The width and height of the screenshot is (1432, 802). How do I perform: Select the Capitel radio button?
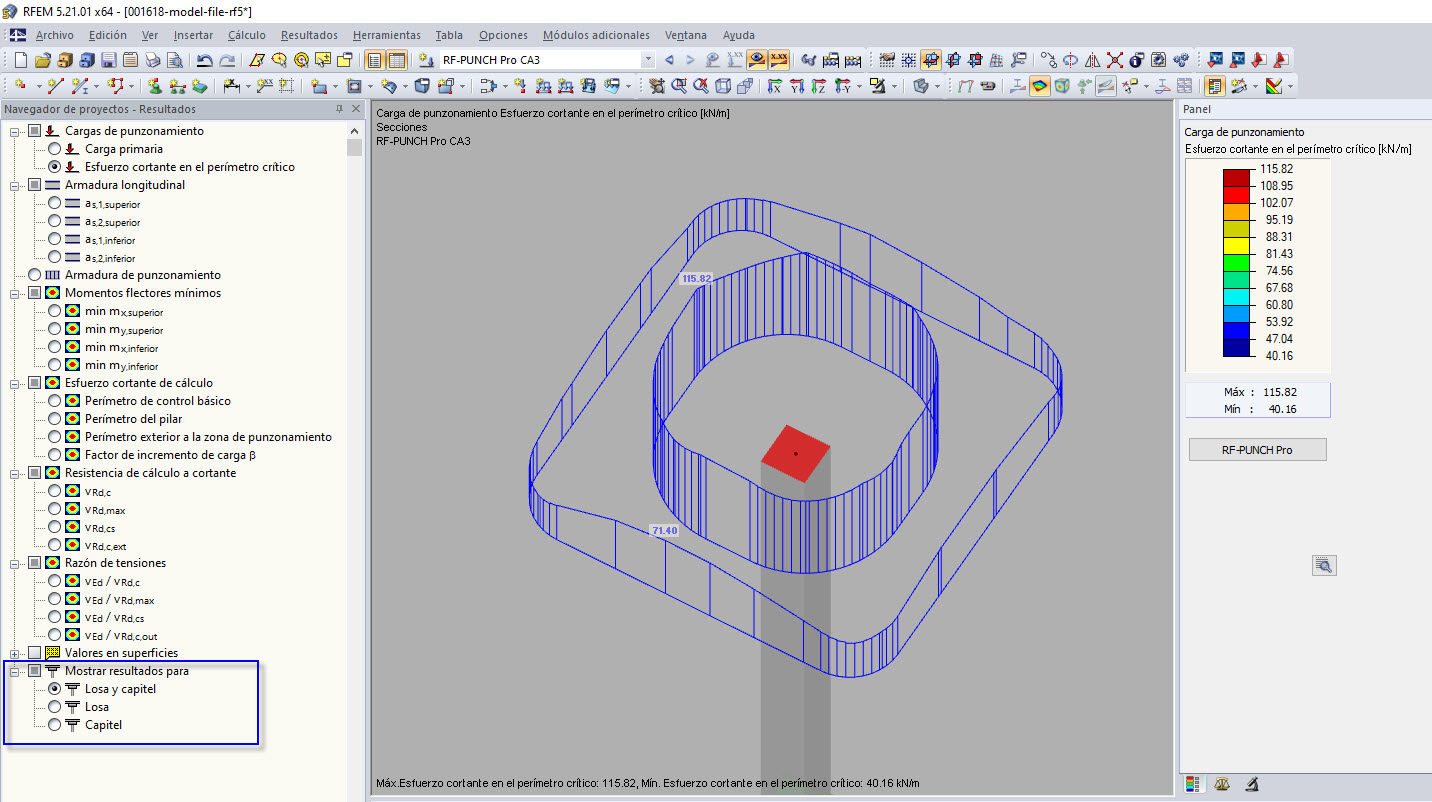coord(54,725)
